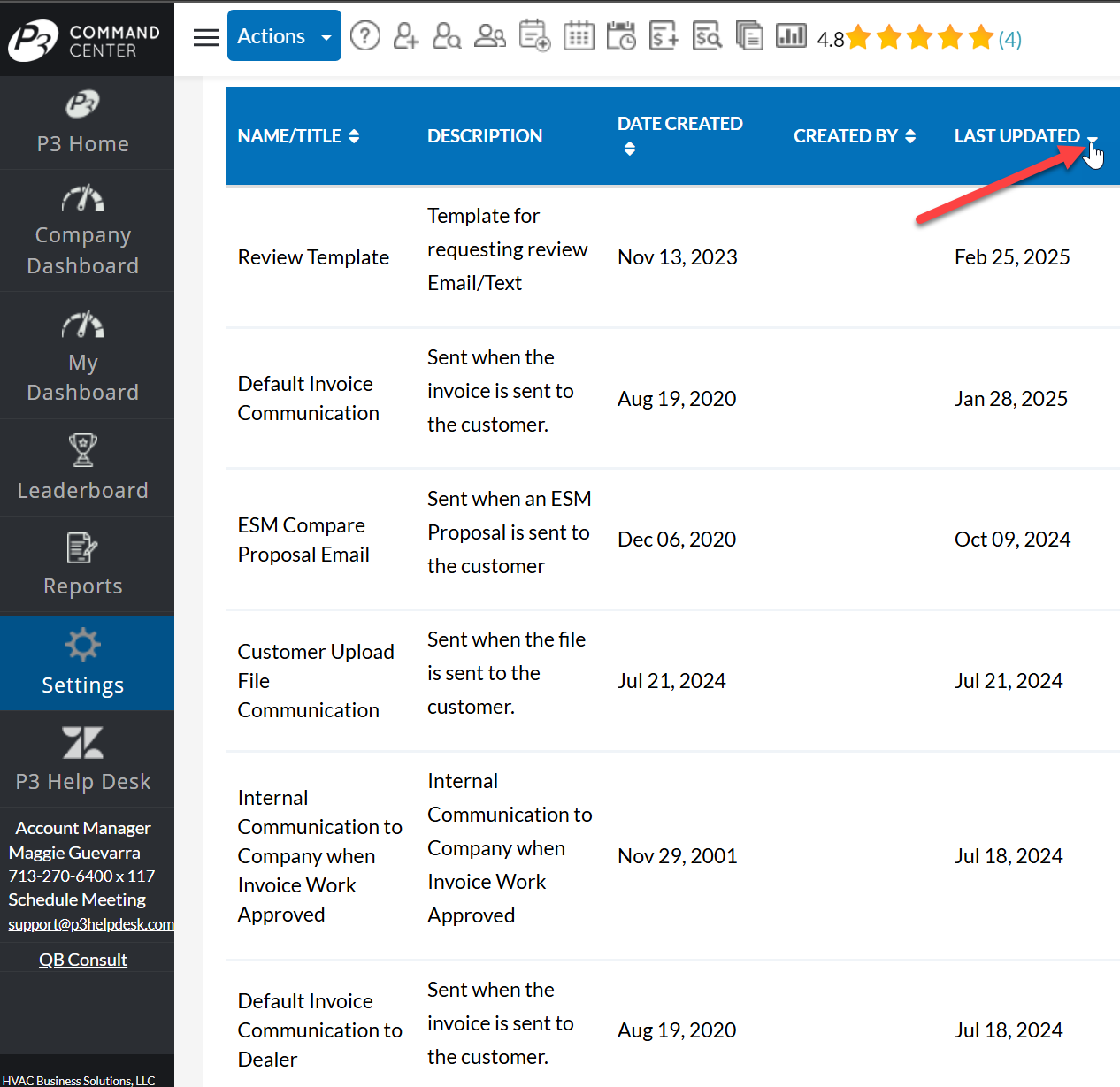The width and height of the screenshot is (1120, 1087).
Task: Open the calendar grid icon
Action: pyautogui.click(x=579, y=36)
